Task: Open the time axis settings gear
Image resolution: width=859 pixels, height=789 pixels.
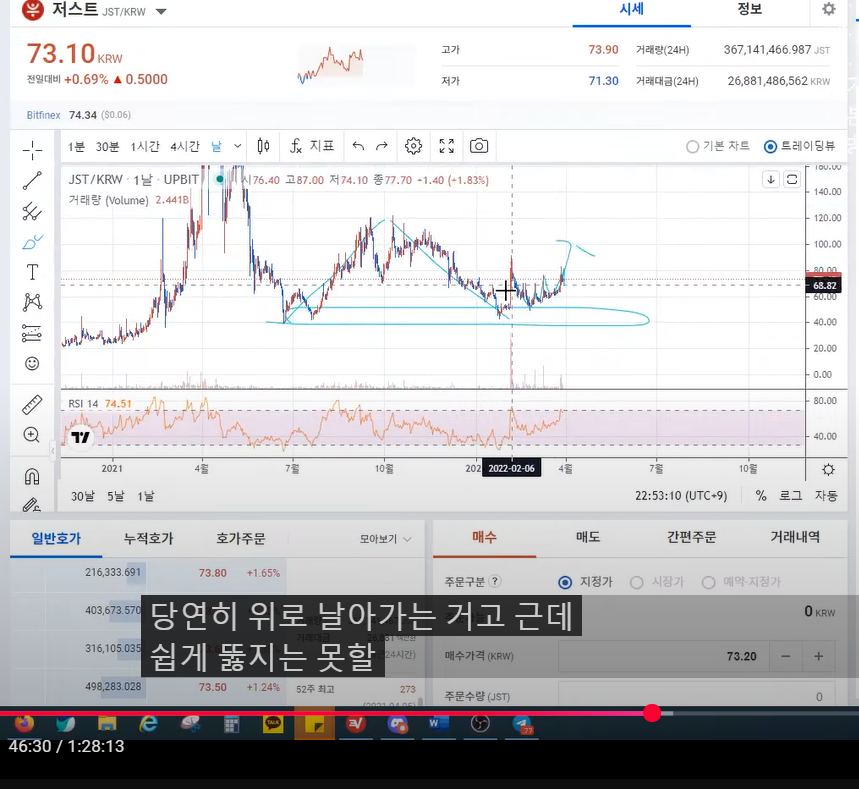Action: (x=828, y=470)
